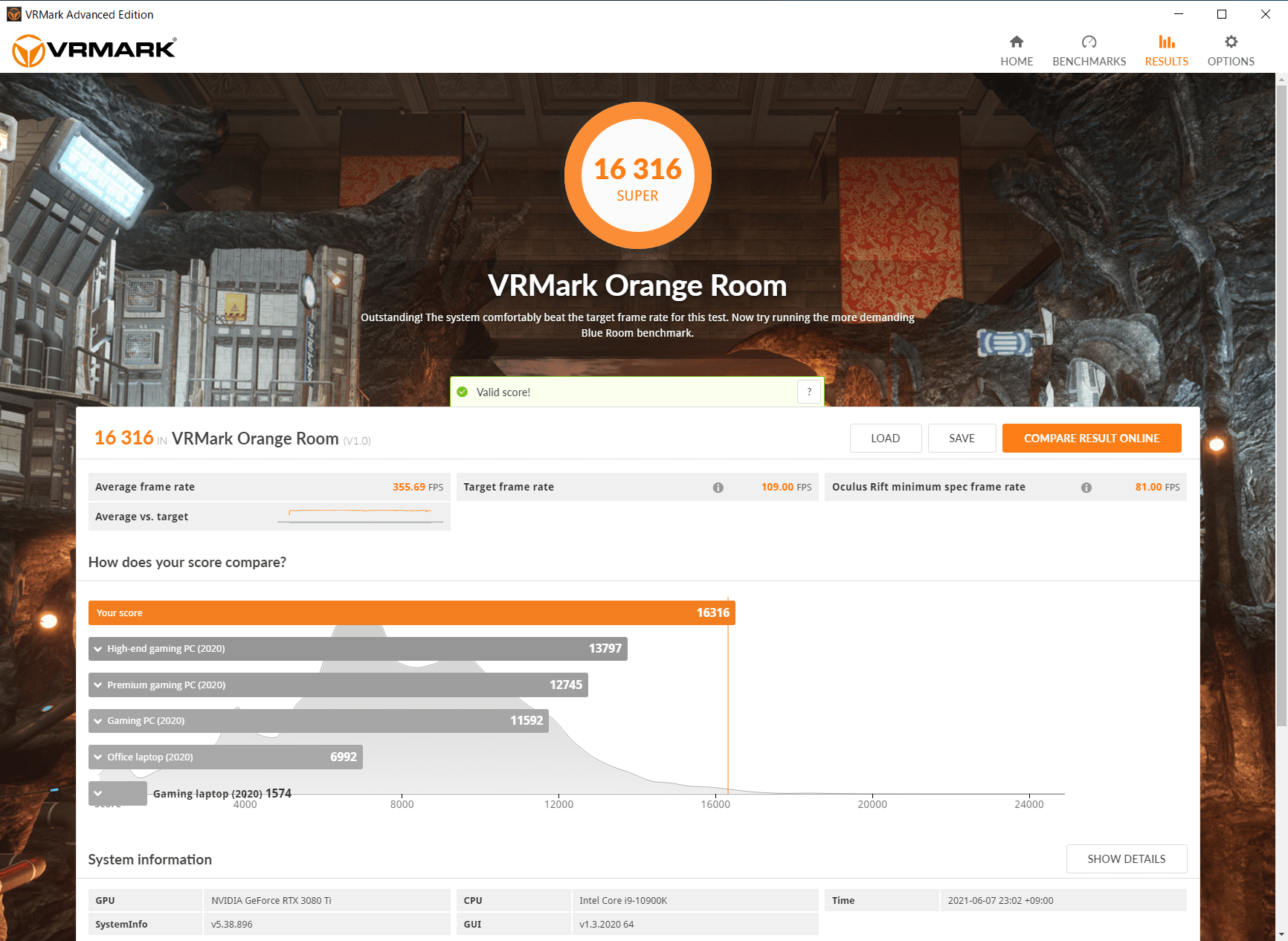Click the scrollbar down arrow

[1281, 934]
